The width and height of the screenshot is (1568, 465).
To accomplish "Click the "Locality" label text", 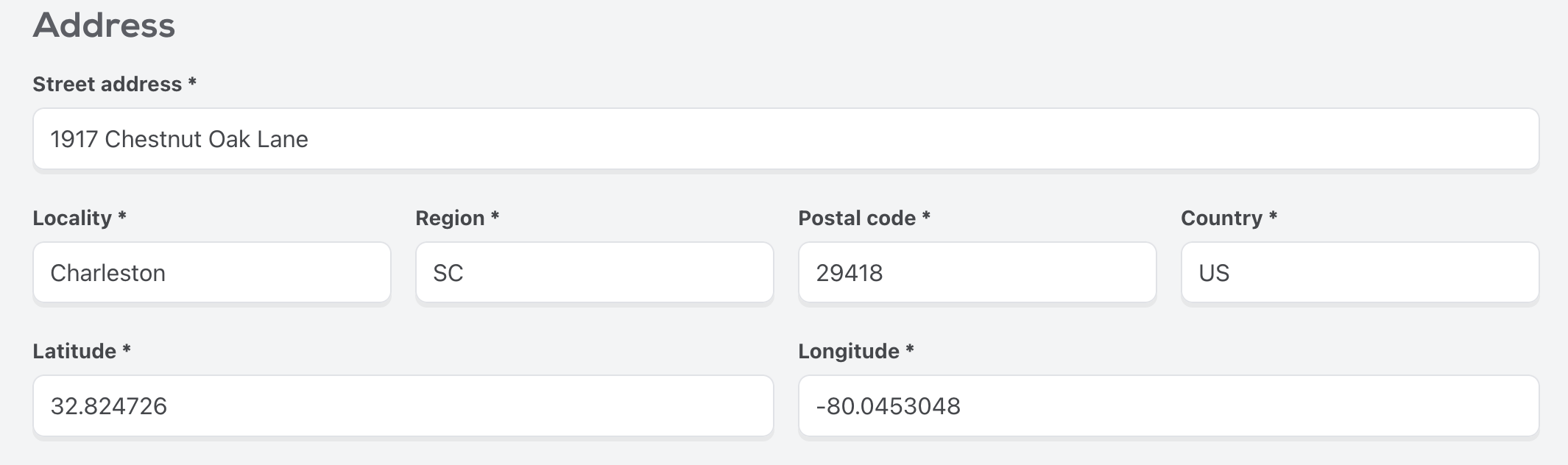I will tap(72, 218).
